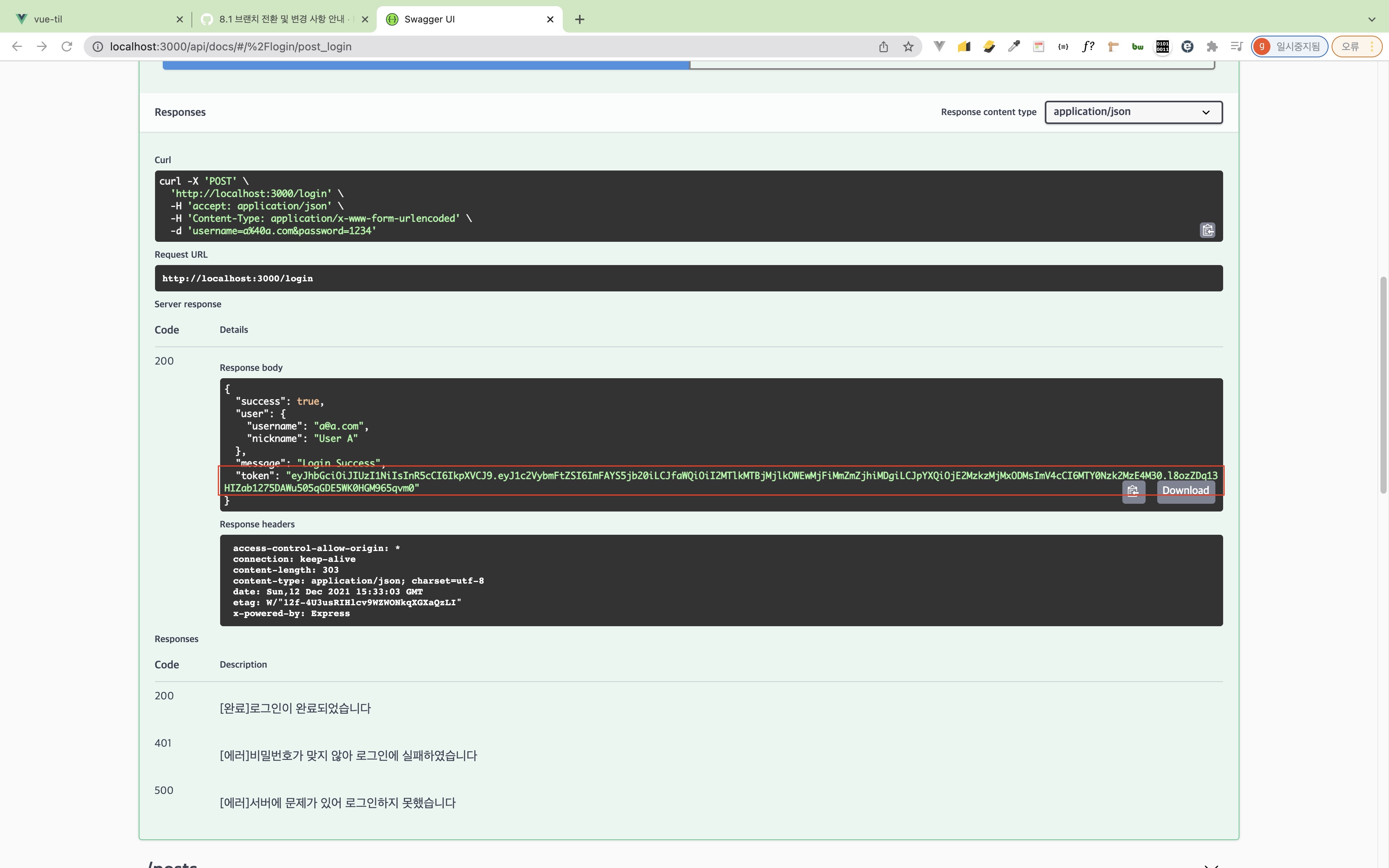1389x868 pixels.
Task: Reload the current page
Action: point(67,46)
